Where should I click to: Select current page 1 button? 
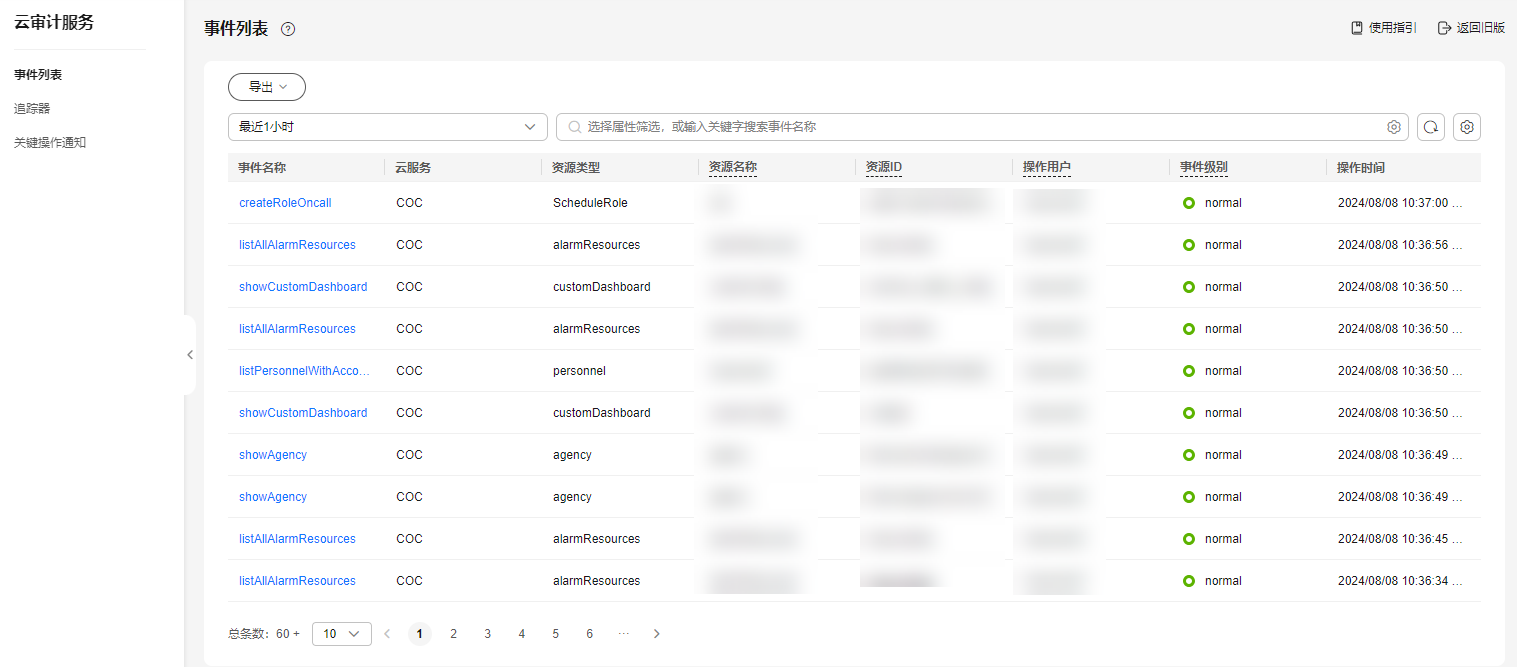pyautogui.click(x=420, y=634)
